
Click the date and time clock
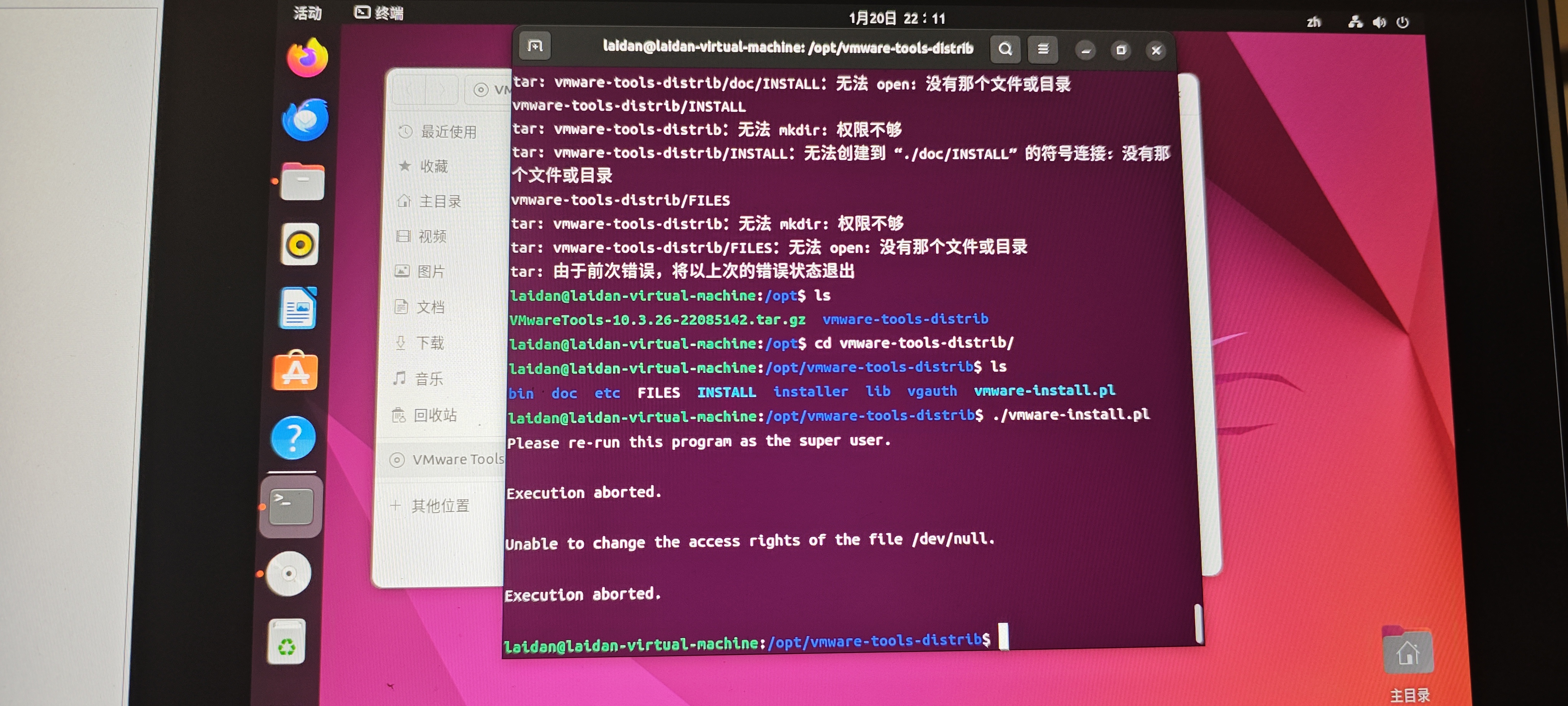coord(897,18)
